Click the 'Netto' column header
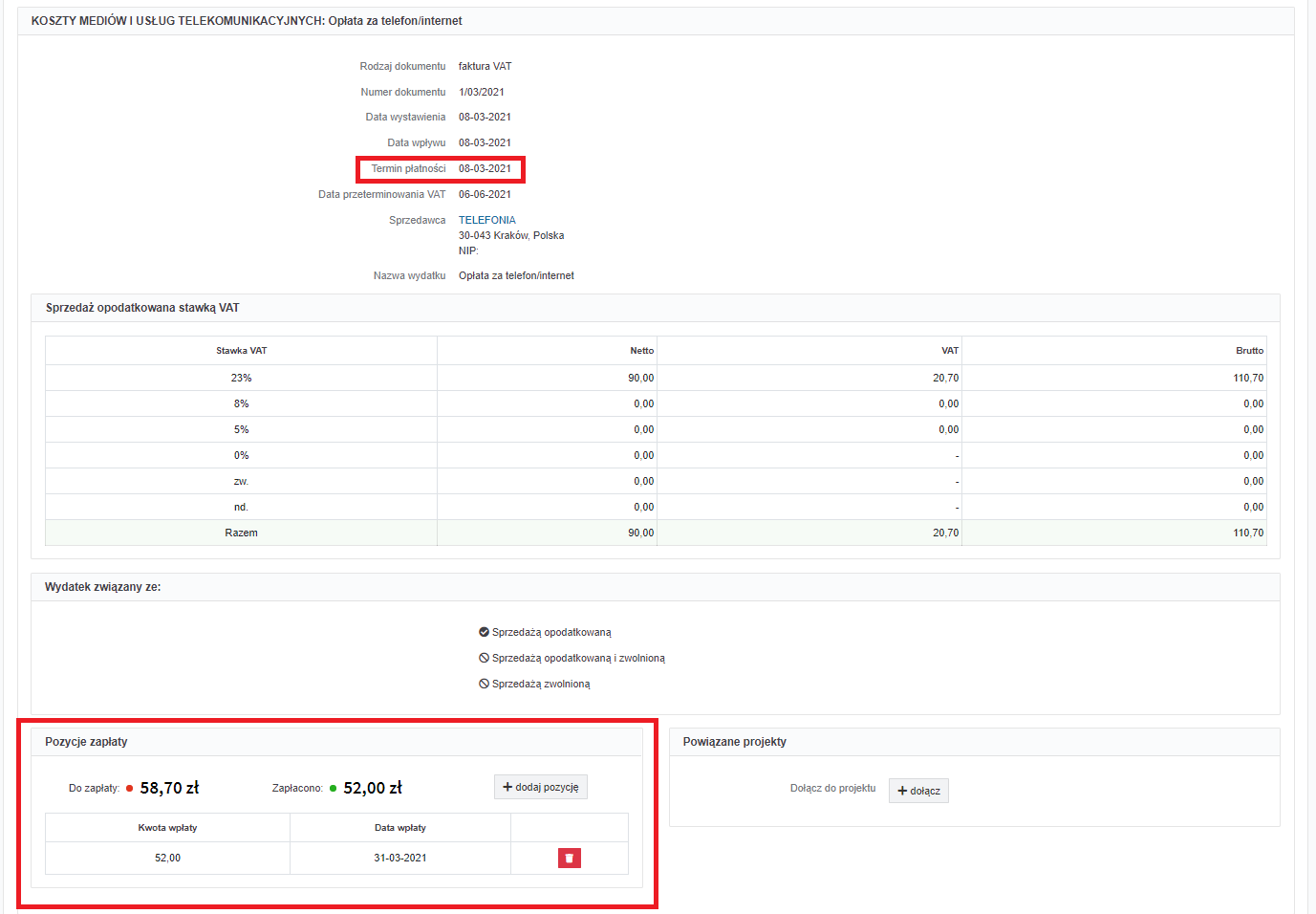This screenshot has height=914, width=1316. click(642, 350)
